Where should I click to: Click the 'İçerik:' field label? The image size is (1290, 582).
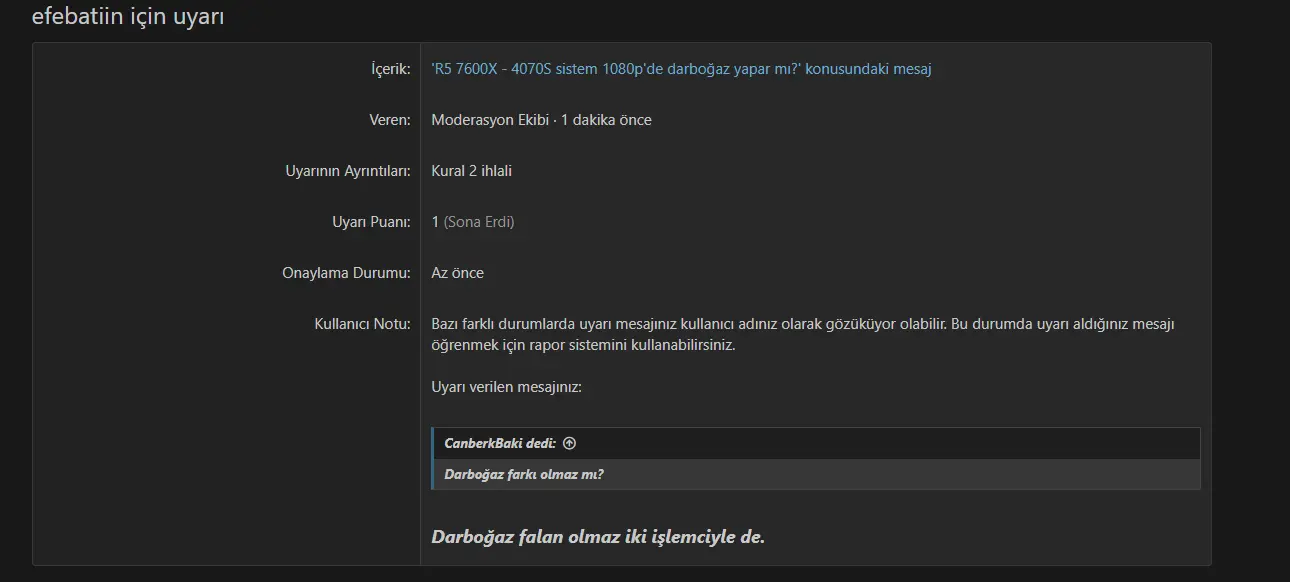(x=390, y=69)
